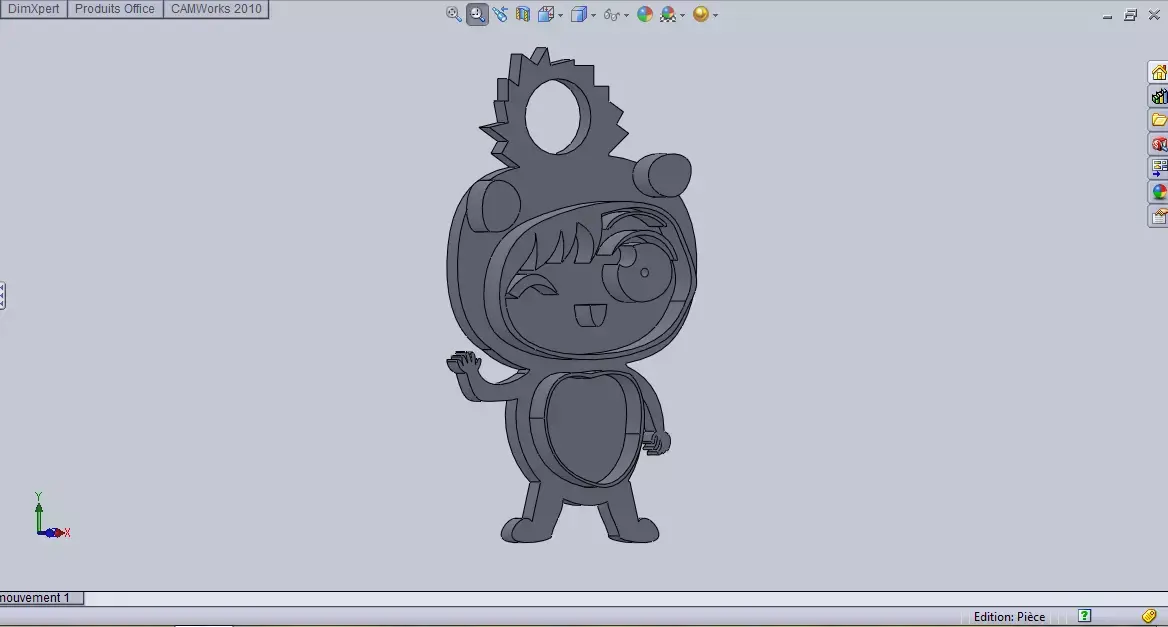Image resolution: width=1168 pixels, height=627 pixels.
Task: Close the document window
Action: (x=1154, y=15)
